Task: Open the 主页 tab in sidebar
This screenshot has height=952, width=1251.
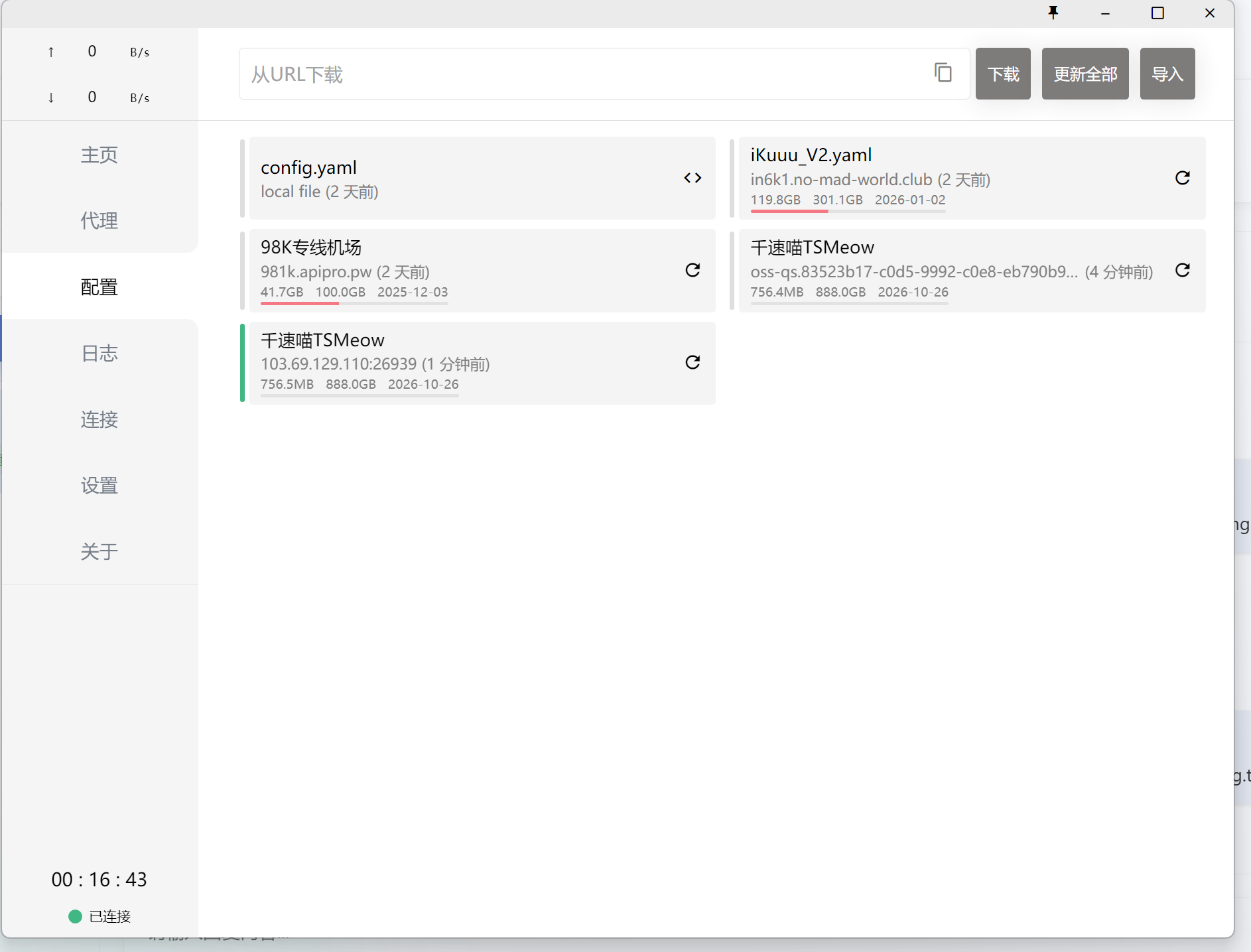Action: click(x=99, y=155)
